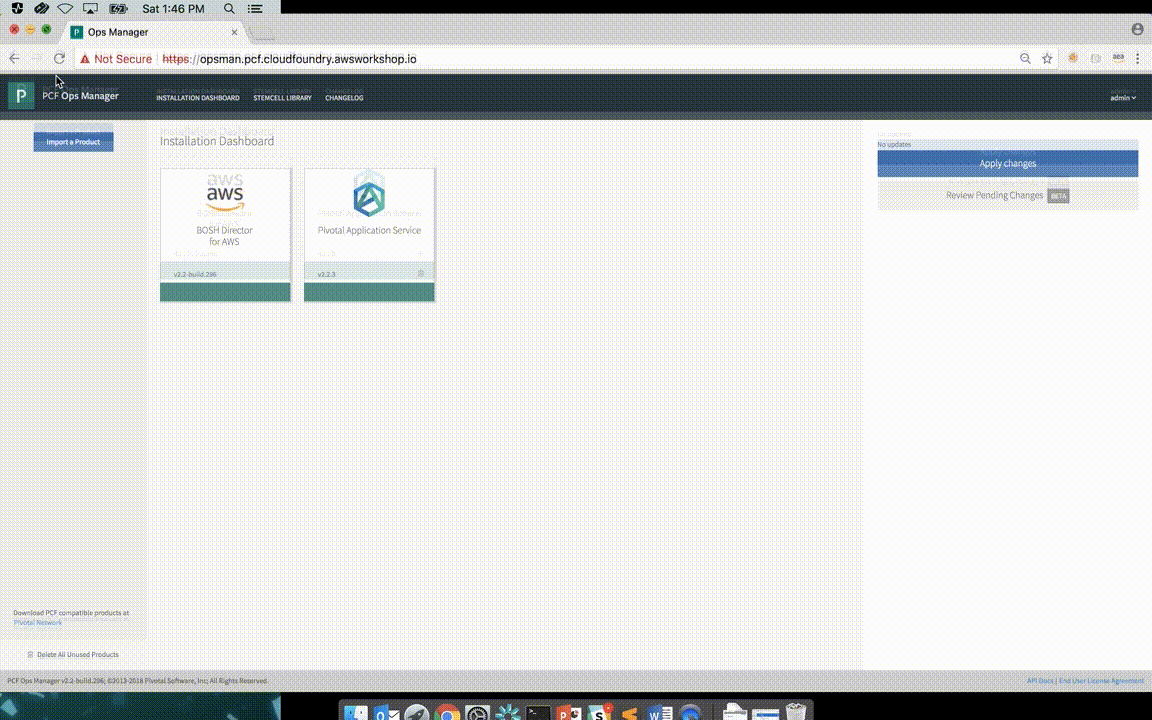Open the Notification Center list icon
This screenshot has width=1152, height=720.
click(255, 9)
